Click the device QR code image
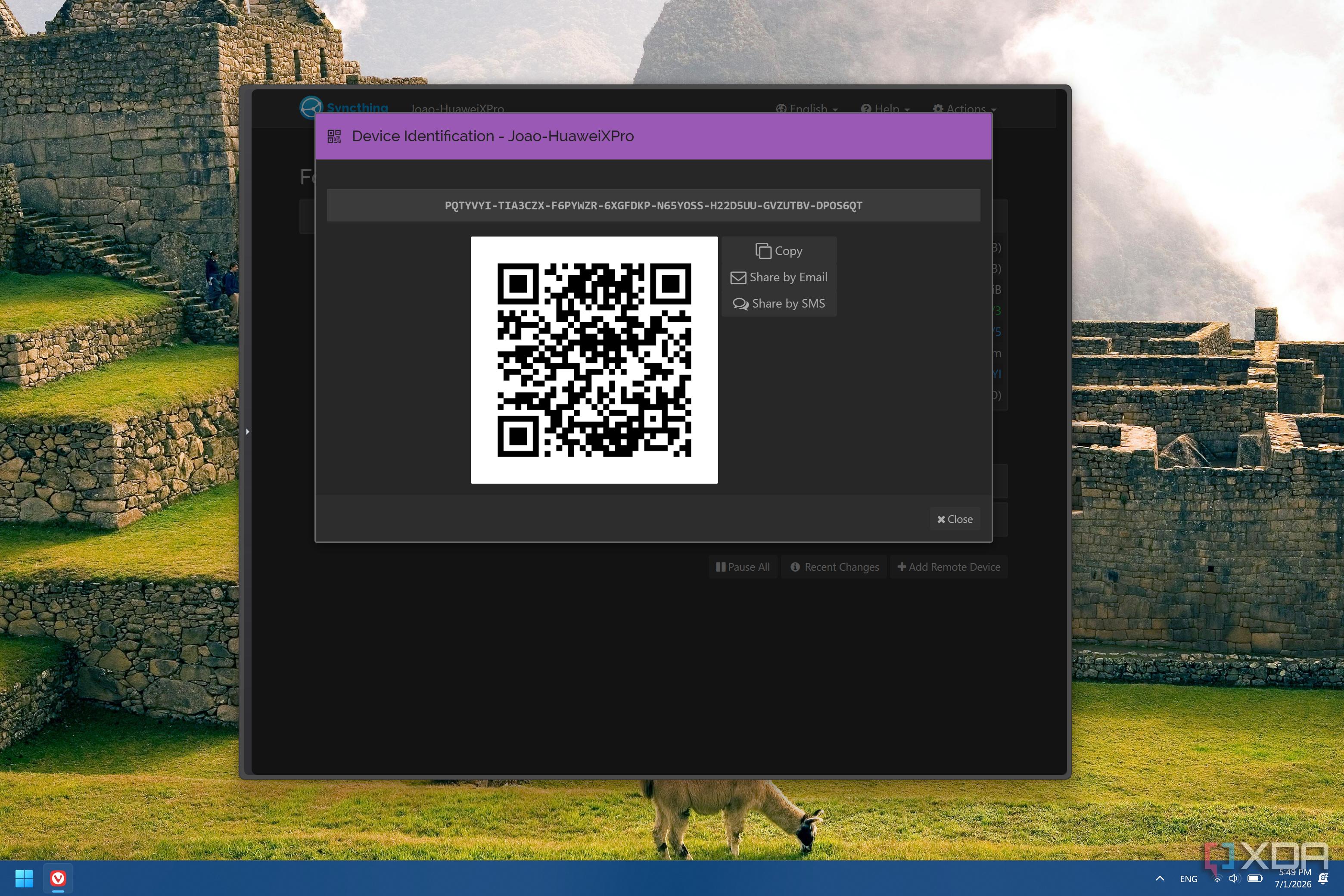Screen dimensions: 1344x896 click(594, 360)
